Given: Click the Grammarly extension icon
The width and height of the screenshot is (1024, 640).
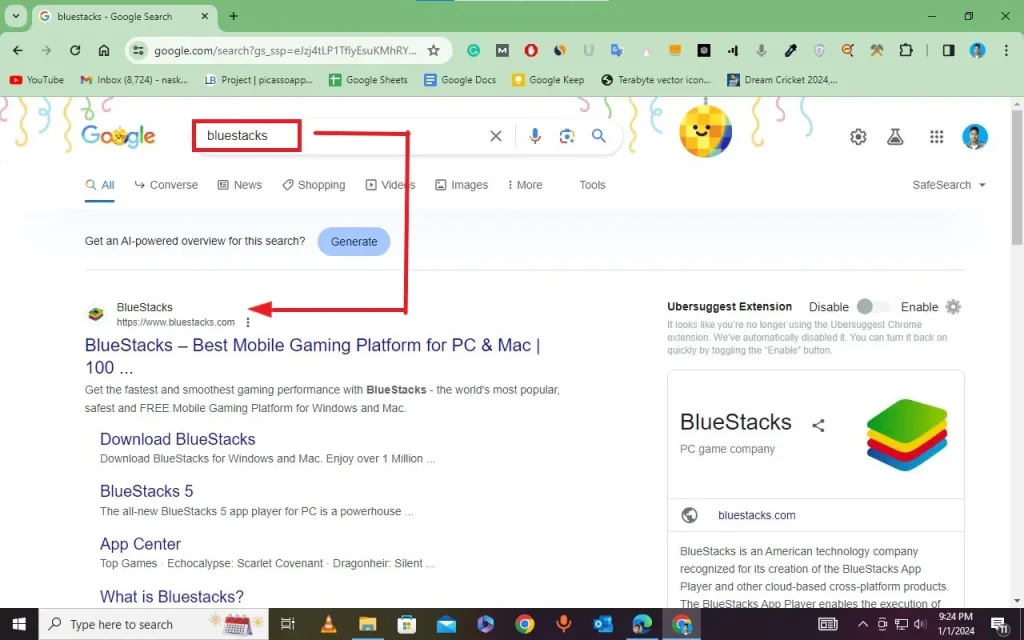Looking at the screenshot, I should (x=473, y=50).
